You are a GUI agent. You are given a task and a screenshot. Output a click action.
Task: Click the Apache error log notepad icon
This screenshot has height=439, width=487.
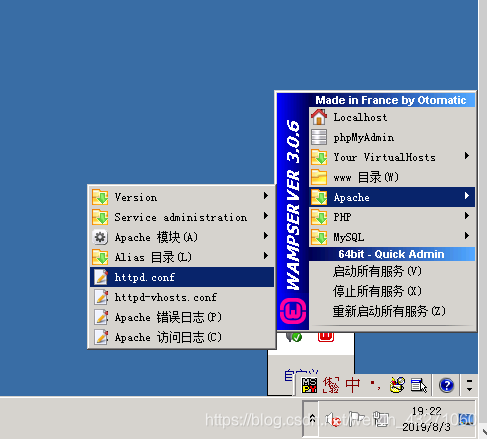point(101,317)
